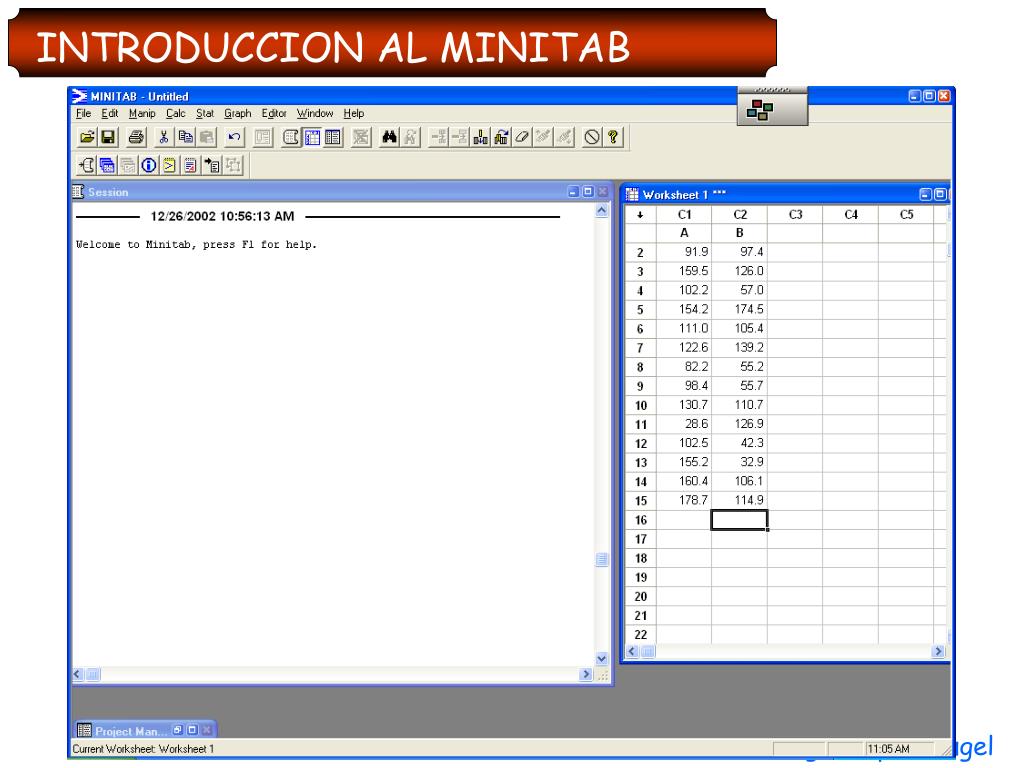Screen dimensions: 1024x768
Task: Click the worksheet data-direction arrow cell
Action: point(640,215)
